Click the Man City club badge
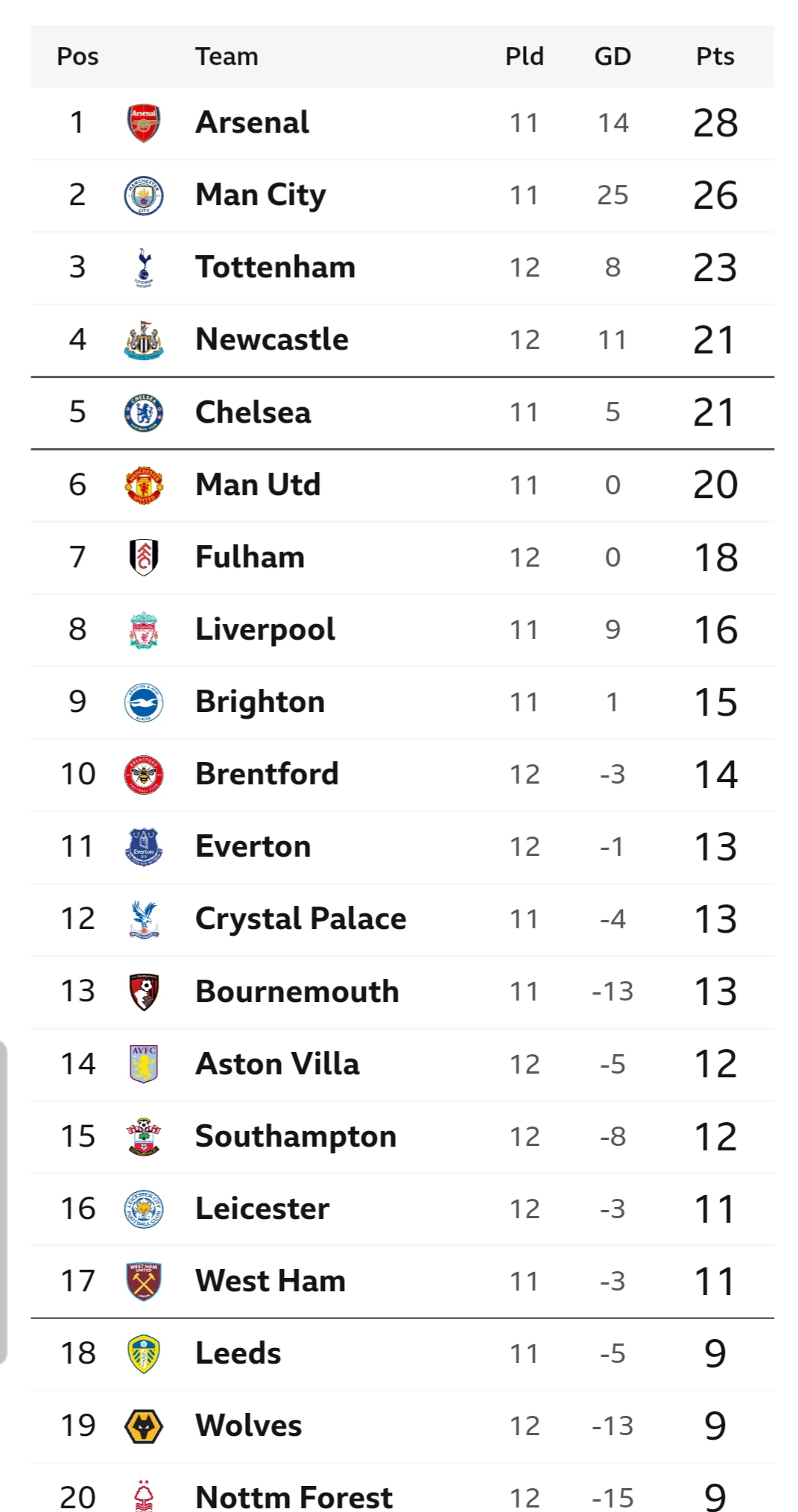 click(144, 195)
